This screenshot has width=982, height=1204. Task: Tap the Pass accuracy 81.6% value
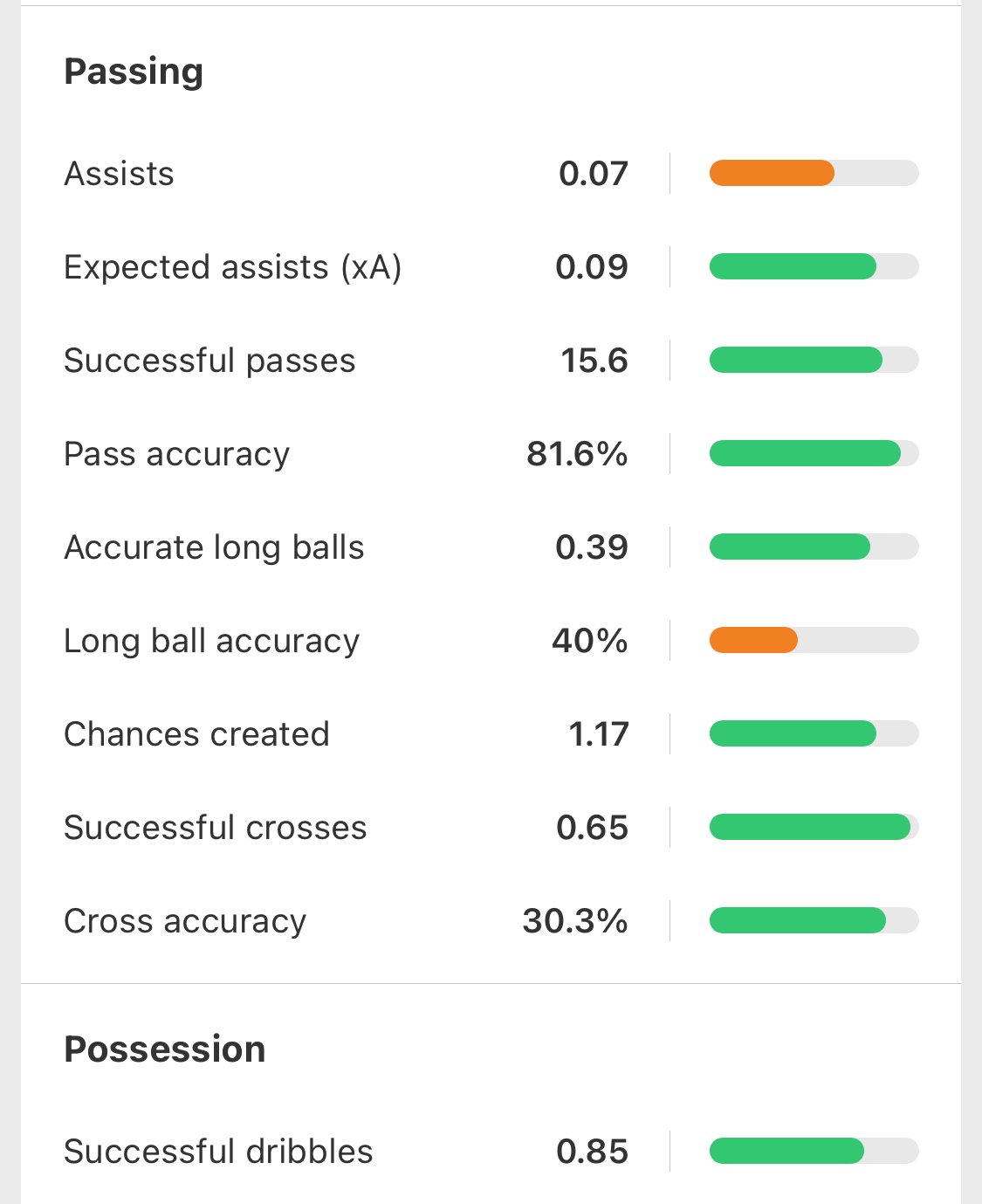pos(577,454)
